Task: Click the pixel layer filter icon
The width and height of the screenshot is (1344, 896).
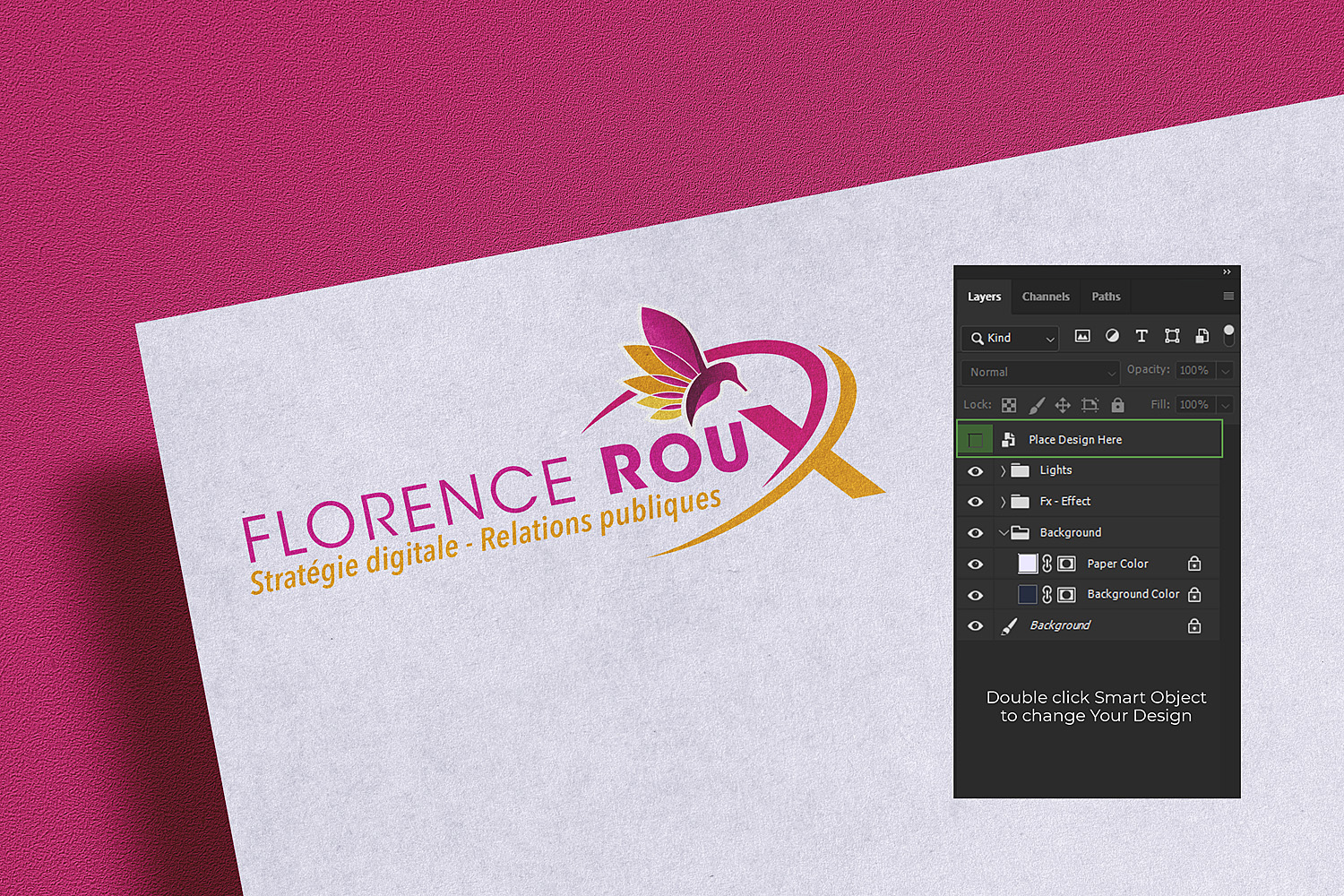Action: pos(1082,336)
